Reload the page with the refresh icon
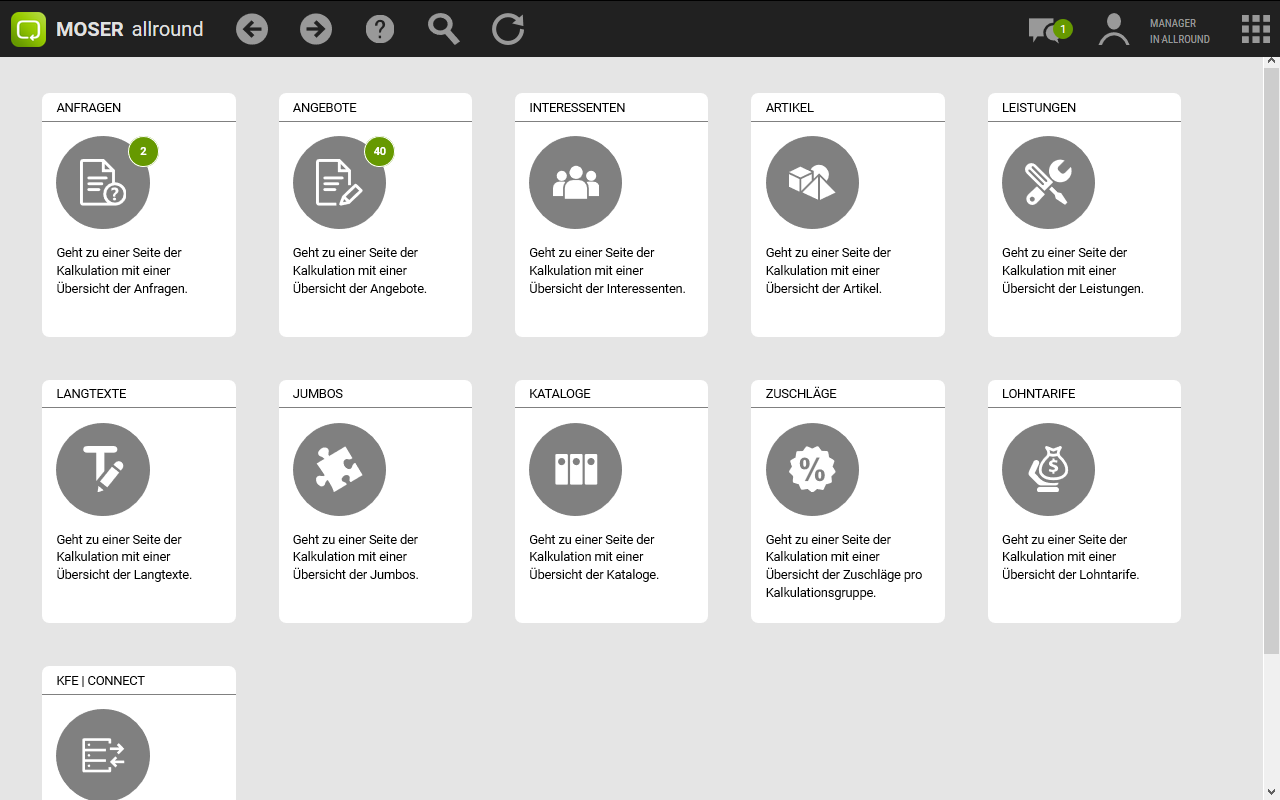 (x=508, y=29)
